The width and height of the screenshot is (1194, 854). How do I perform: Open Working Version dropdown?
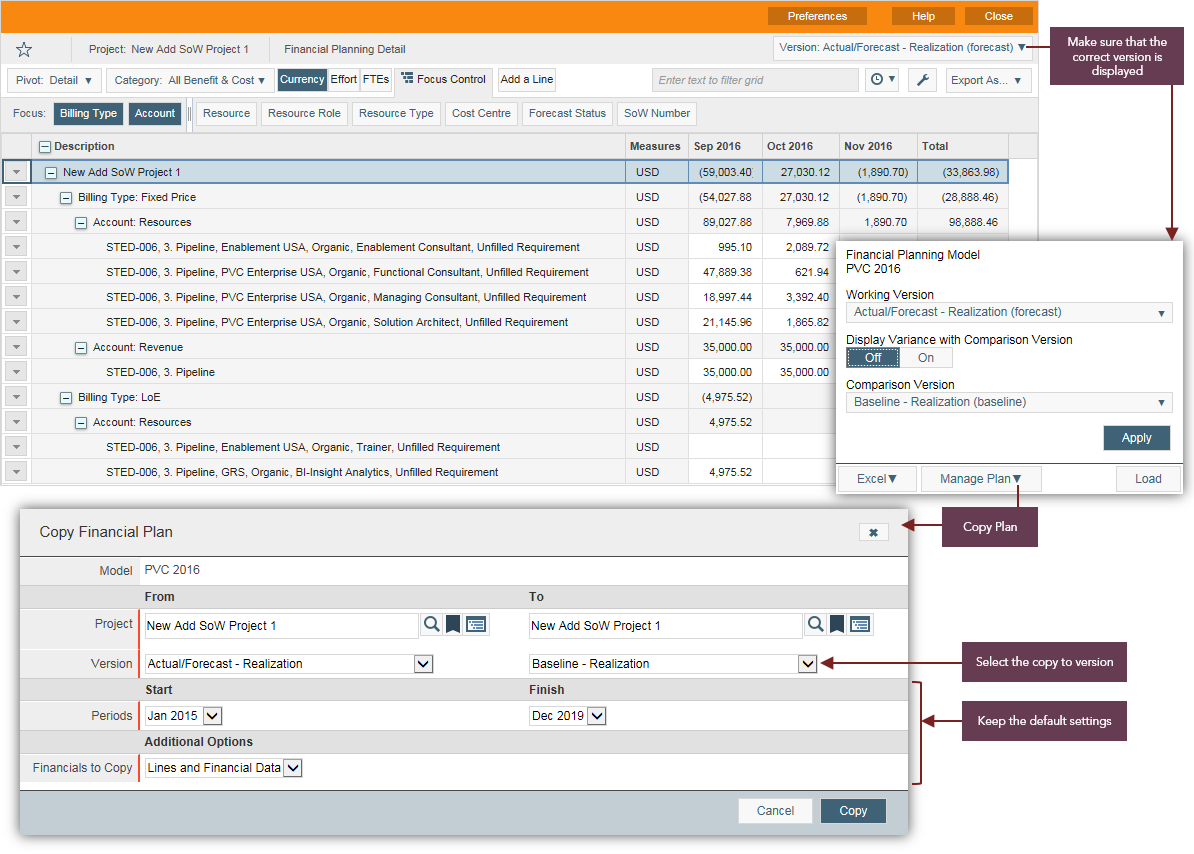point(1009,312)
